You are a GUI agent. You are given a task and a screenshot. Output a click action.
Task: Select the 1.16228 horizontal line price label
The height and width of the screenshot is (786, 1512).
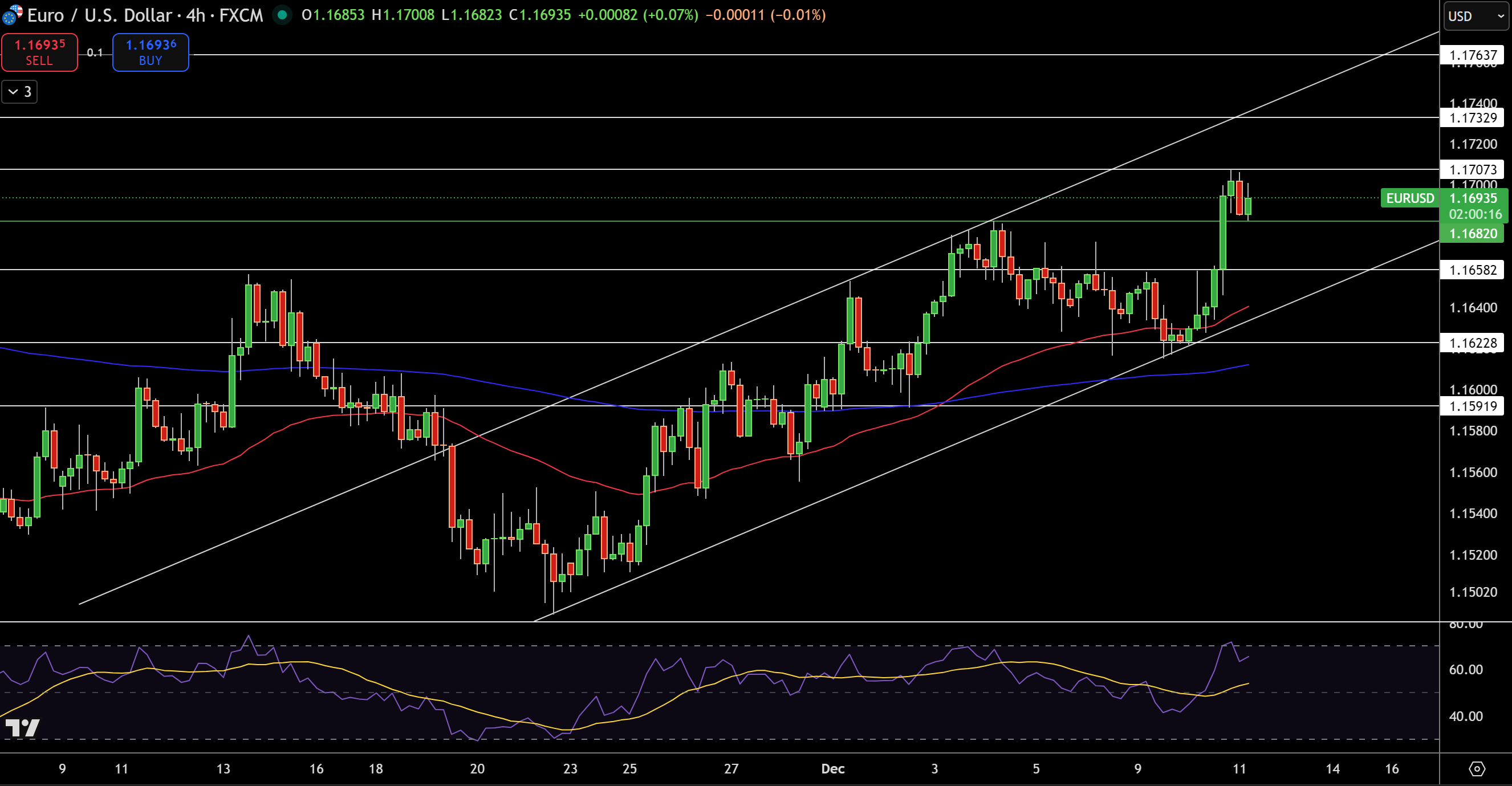[1473, 343]
